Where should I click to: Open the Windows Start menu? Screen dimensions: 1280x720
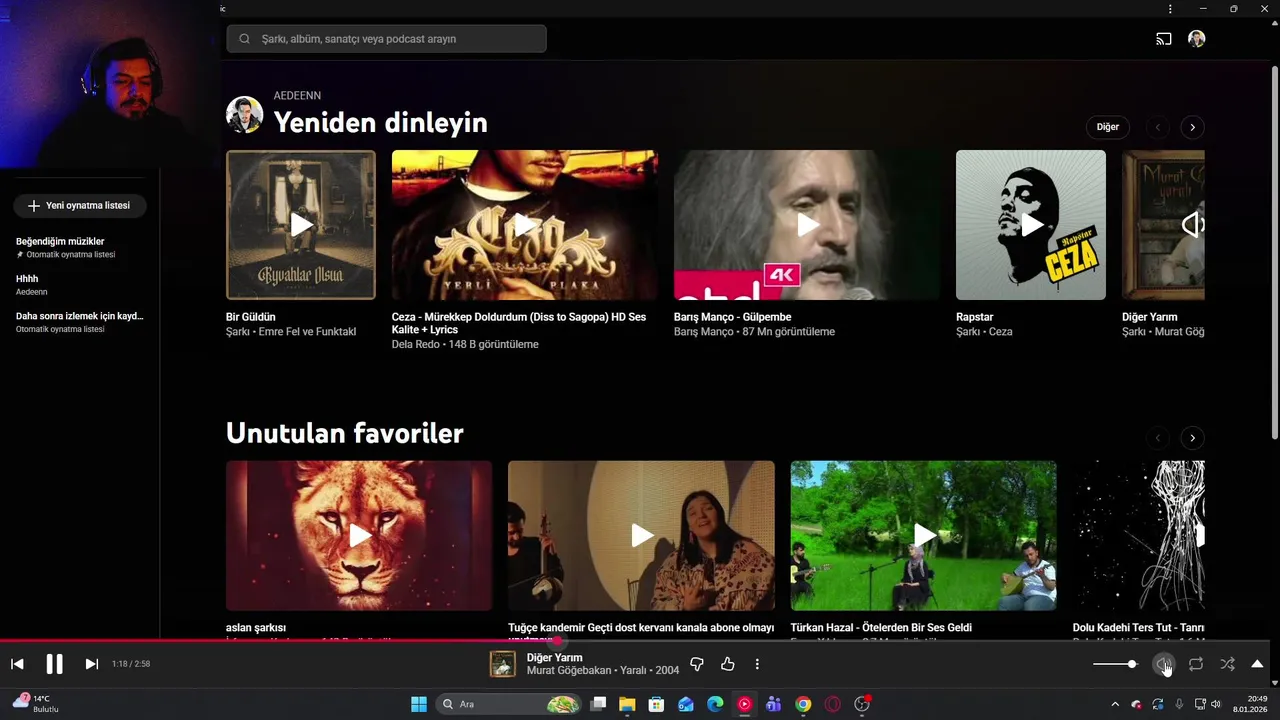coord(419,704)
